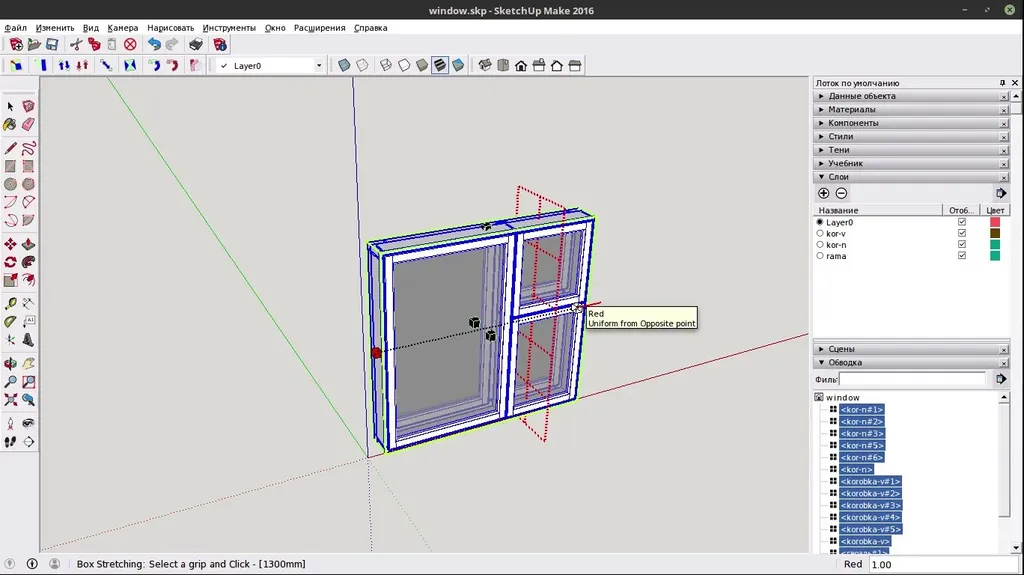Switch to Front house view
This screenshot has height=575, width=1024.
point(521,65)
